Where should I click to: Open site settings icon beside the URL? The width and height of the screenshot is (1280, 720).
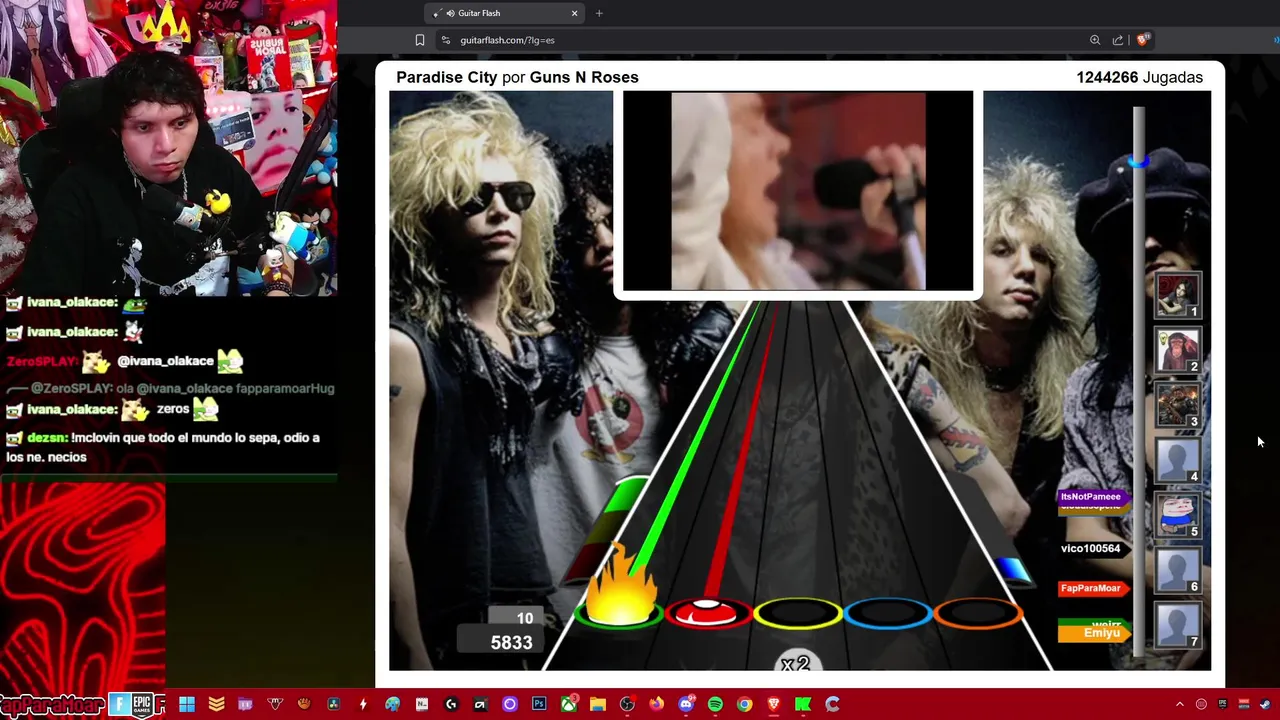[x=446, y=40]
